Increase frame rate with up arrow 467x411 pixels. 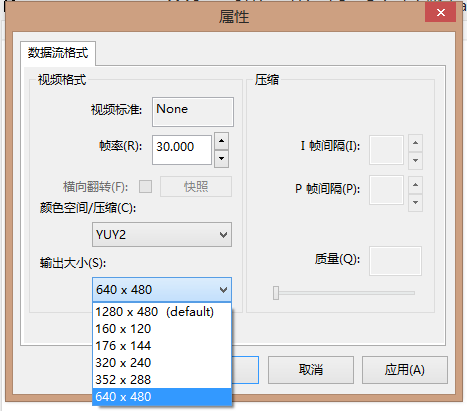point(221,141)
